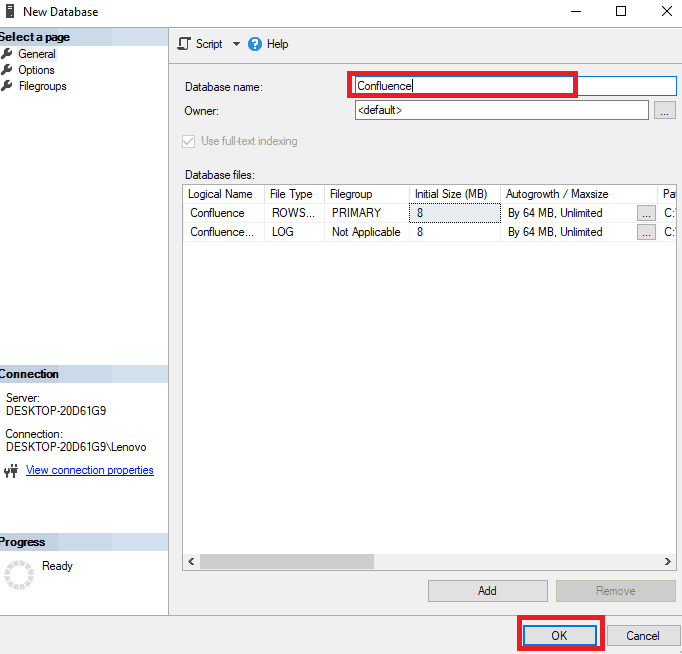Click the Database name text field
The image size is (682, 654).
click(500, 86)
